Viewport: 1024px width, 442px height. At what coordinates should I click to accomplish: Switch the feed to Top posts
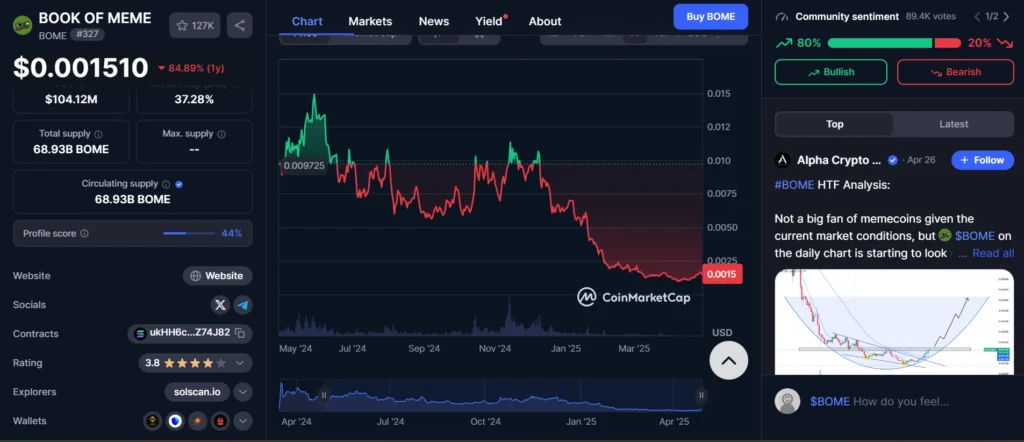pyautogui.click(x=834, y=124)
